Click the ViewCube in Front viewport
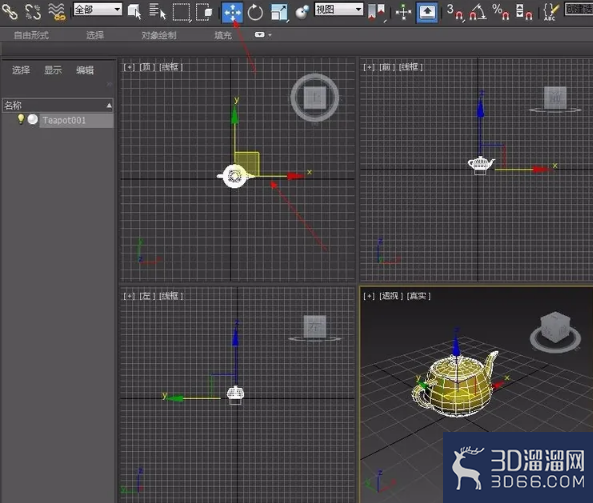 click(x=555, y=98)
